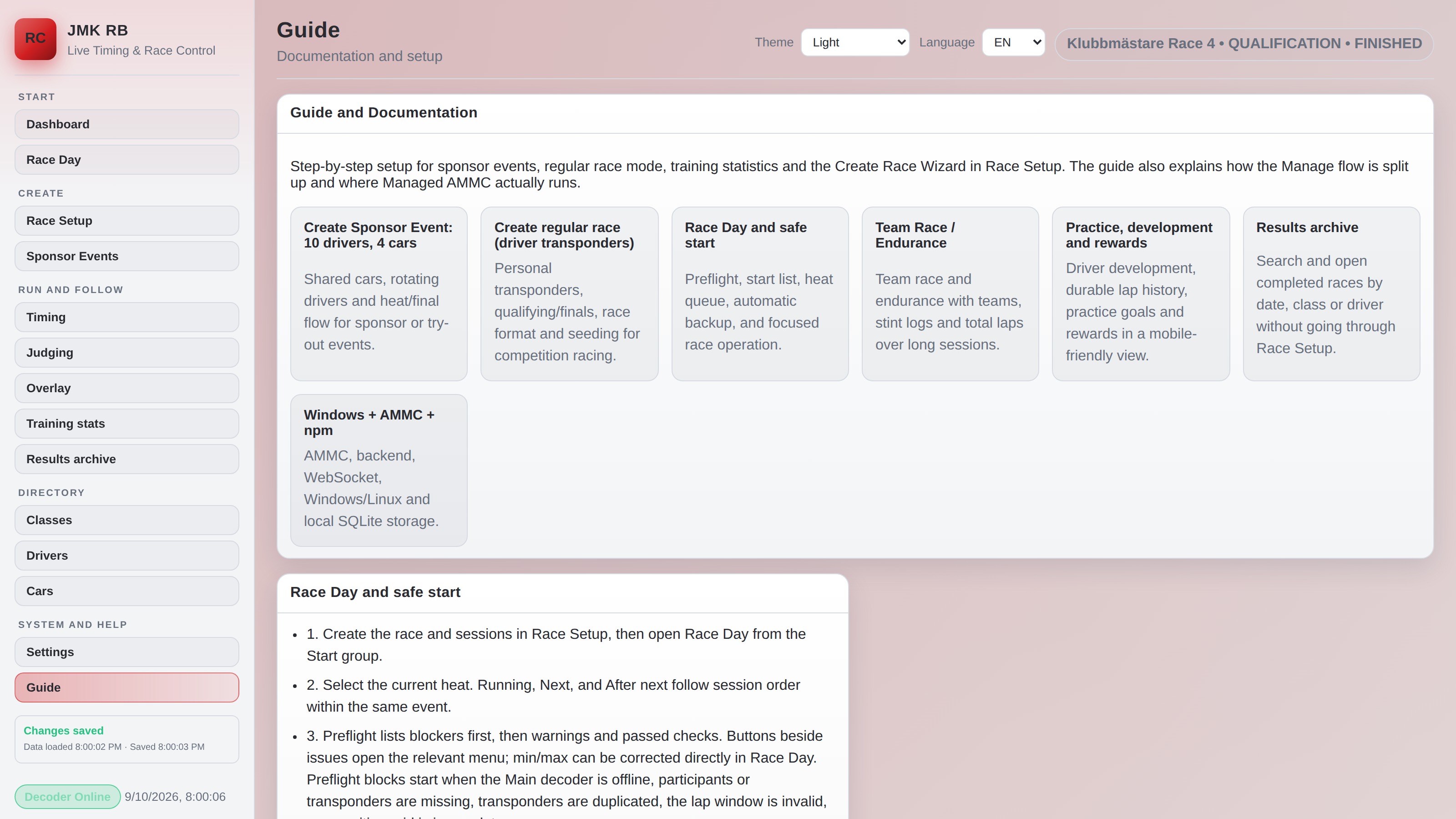This screenshot has width=1456, height=819.
Task: Click the Decoder Online status badge
Action: (x=67, y=797)
